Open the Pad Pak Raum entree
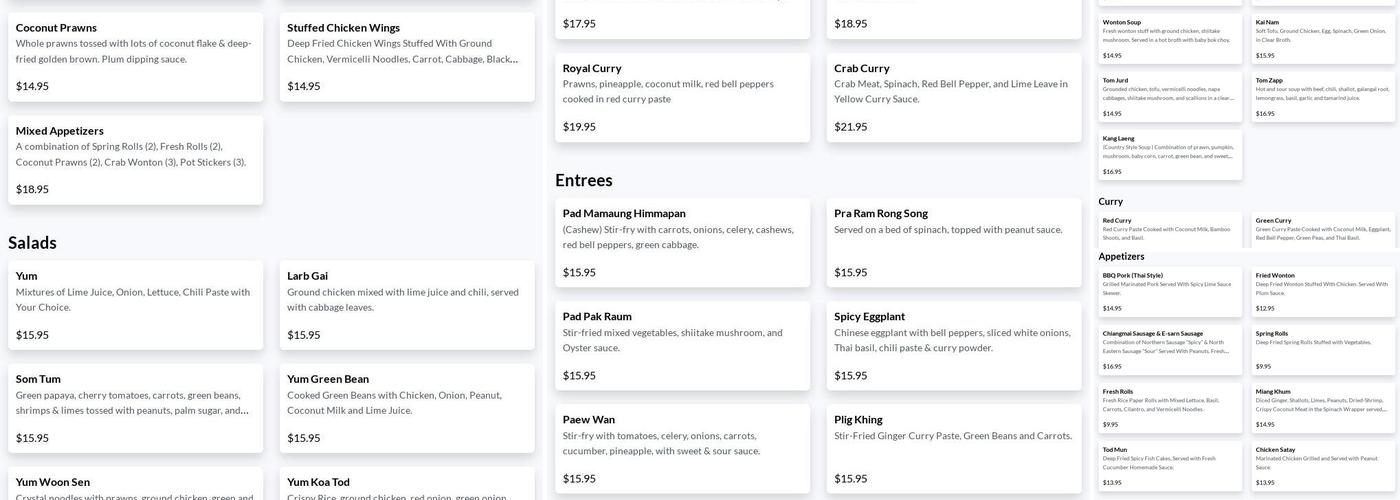The height and width of the screenshot is (500, 1400). 682,345
